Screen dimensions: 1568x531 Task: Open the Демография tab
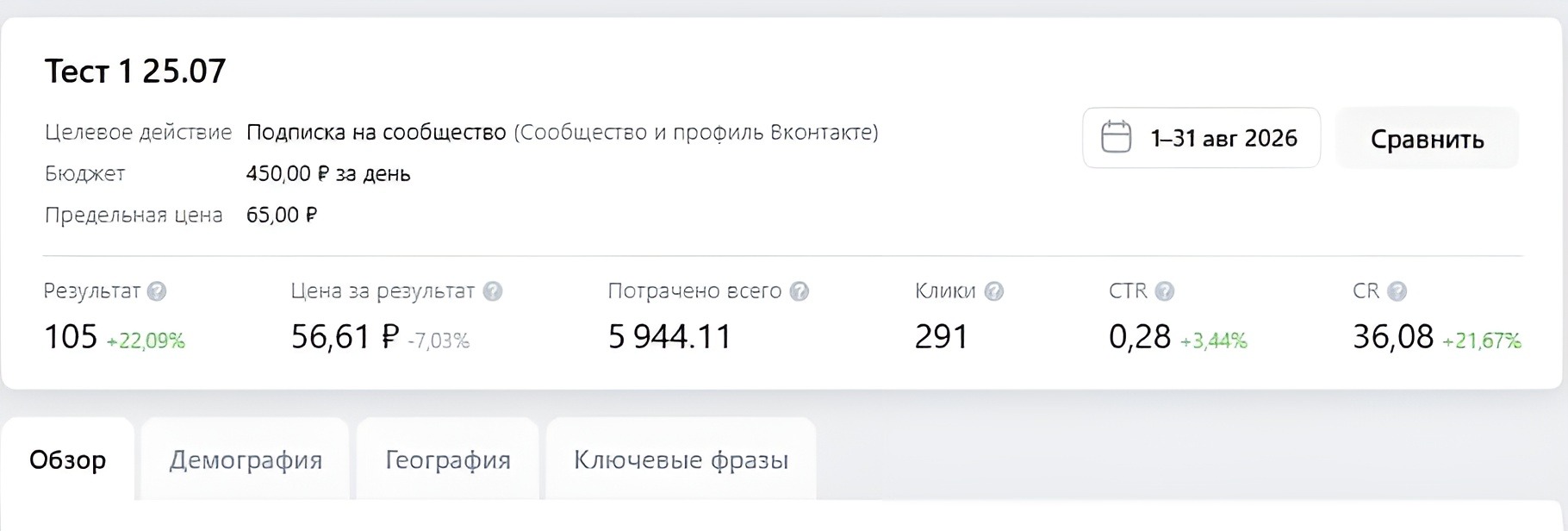coord(246,459)
